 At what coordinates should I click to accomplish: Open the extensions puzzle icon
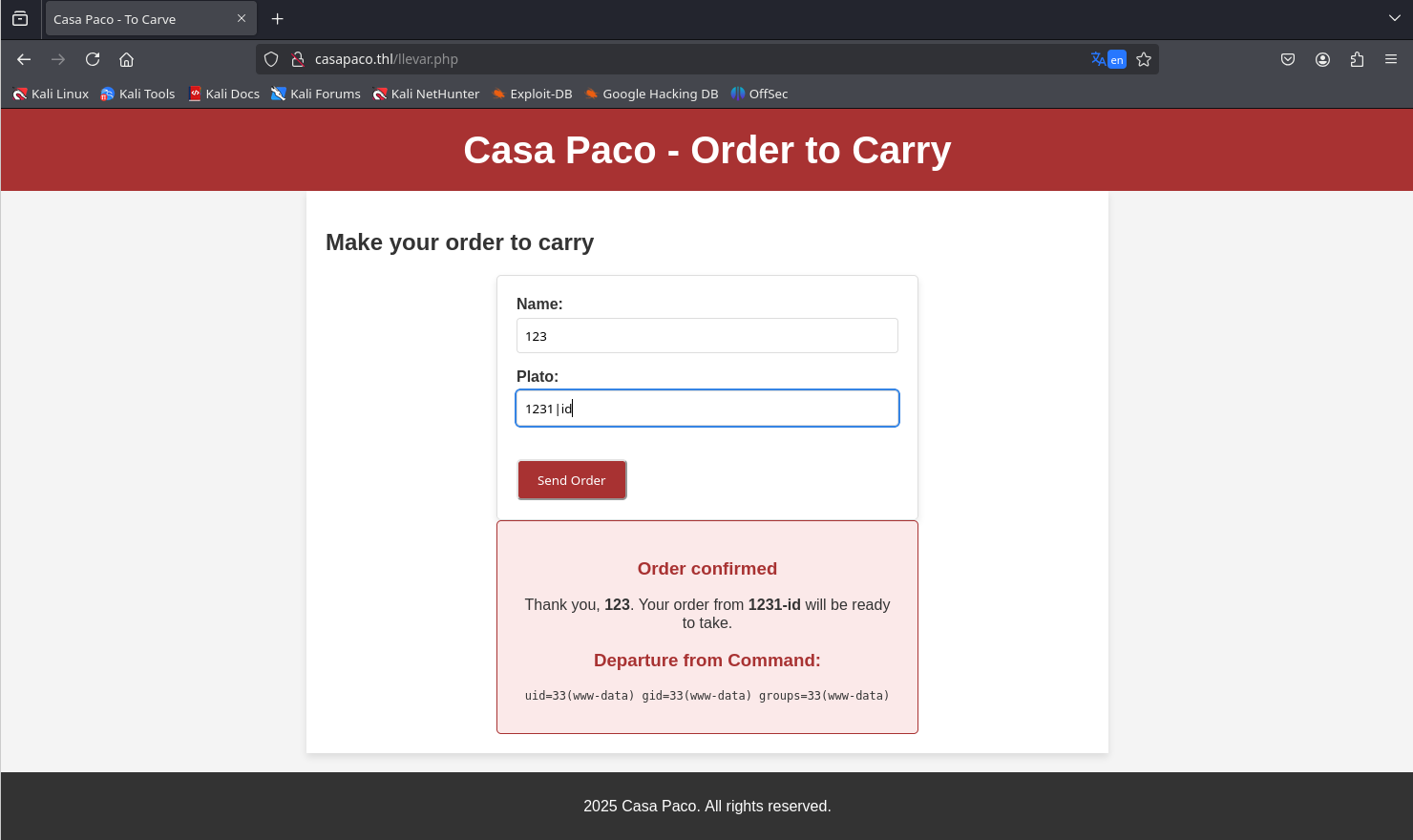(1357, 59)
